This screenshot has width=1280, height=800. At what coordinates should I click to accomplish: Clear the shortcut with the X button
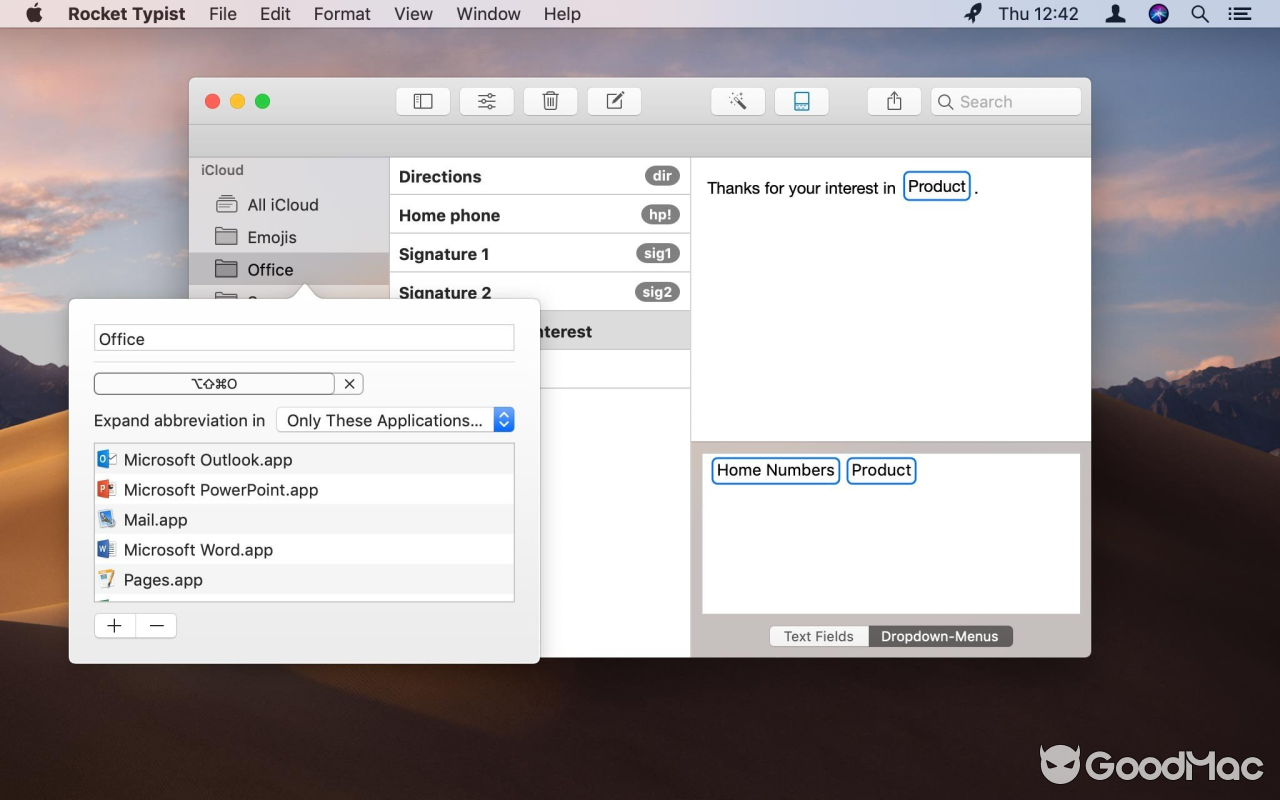click(x=349, y=383)
